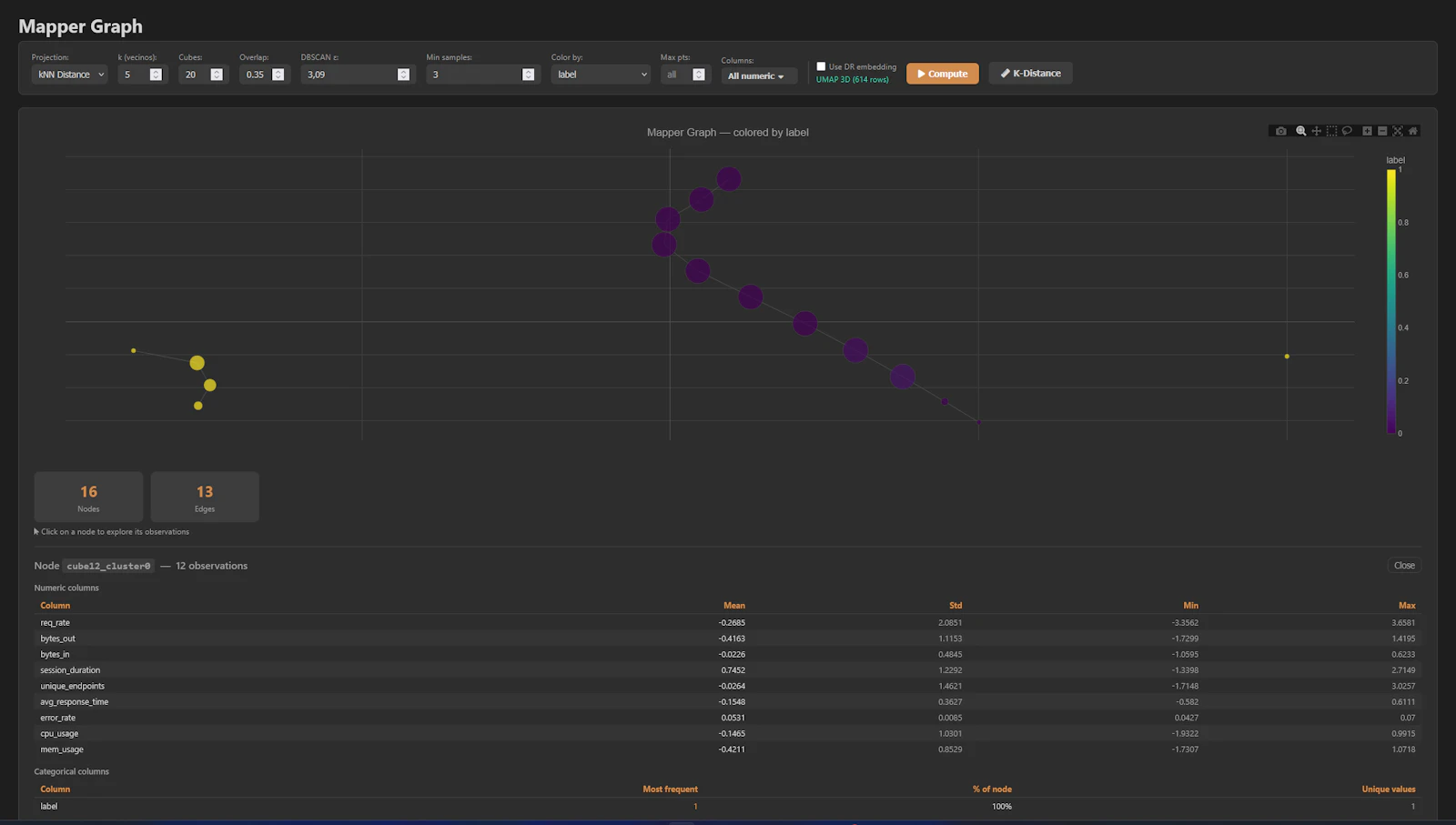Zoom out with the minus icon
The width and height of the screenshot is (1456, 825).
click(1382, 131)
